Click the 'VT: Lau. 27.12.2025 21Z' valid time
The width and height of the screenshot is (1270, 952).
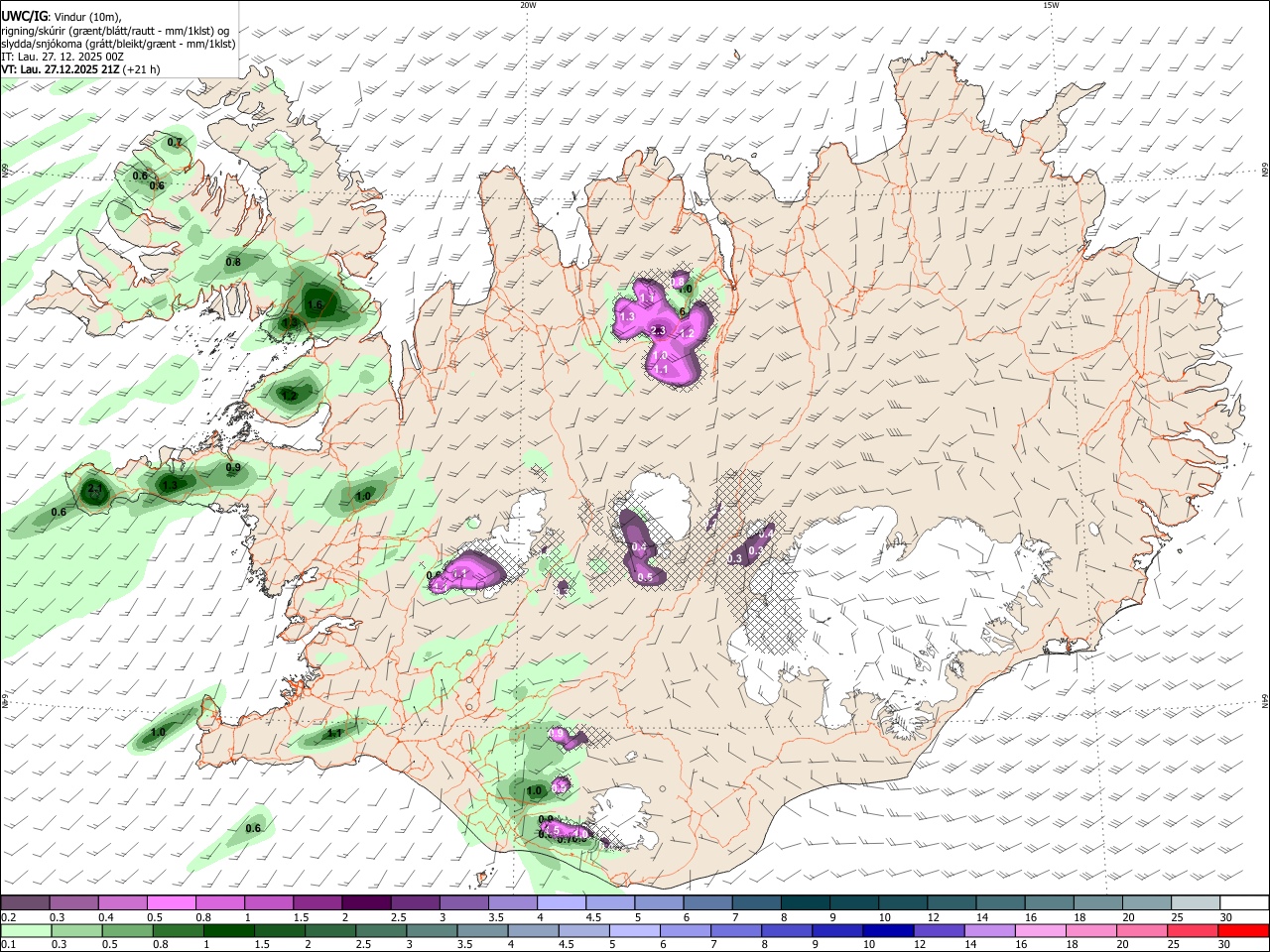62,69
